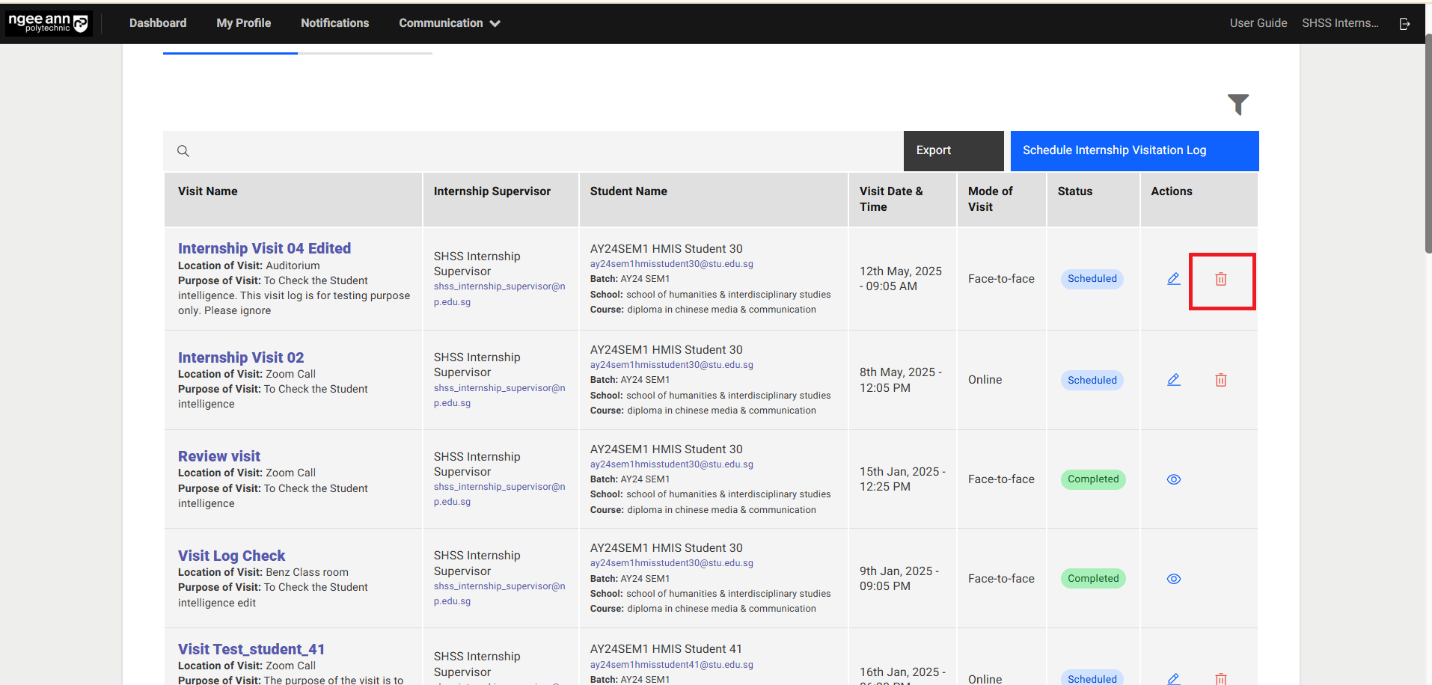Expand the Communication dropdown menu
This screenshot has height=685, width=1432.
[x=449, y=23]
